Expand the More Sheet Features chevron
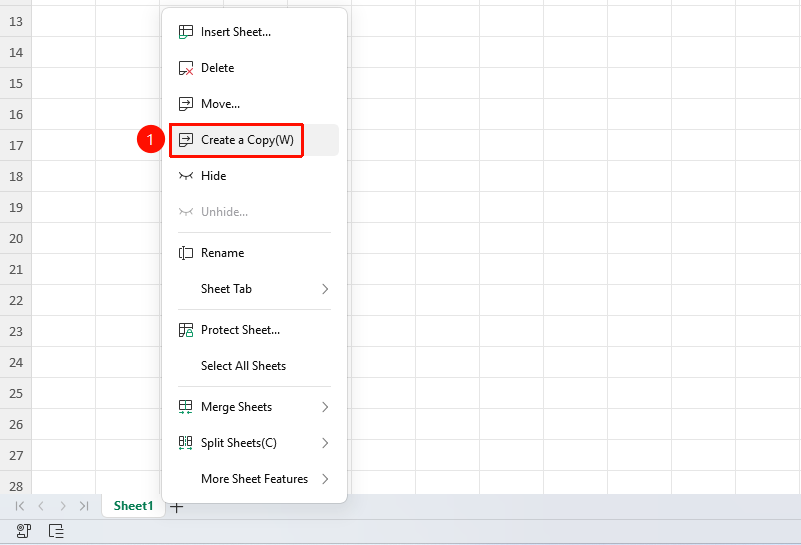This screenshot has height=545, width=801. (325, 479)
